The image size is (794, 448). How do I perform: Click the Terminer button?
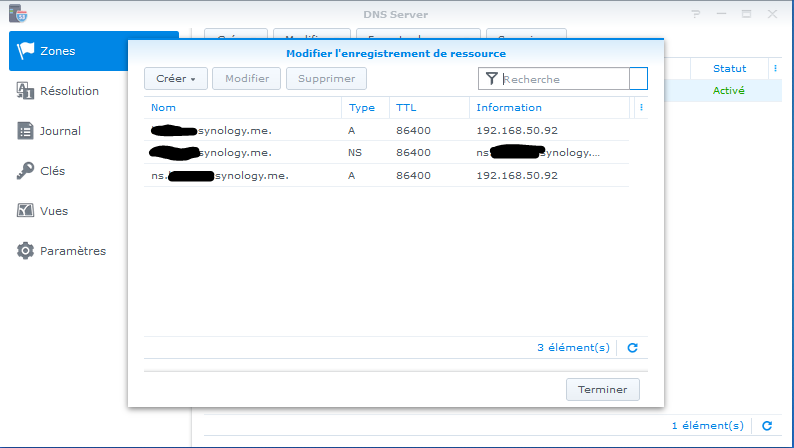coord(603,389)
